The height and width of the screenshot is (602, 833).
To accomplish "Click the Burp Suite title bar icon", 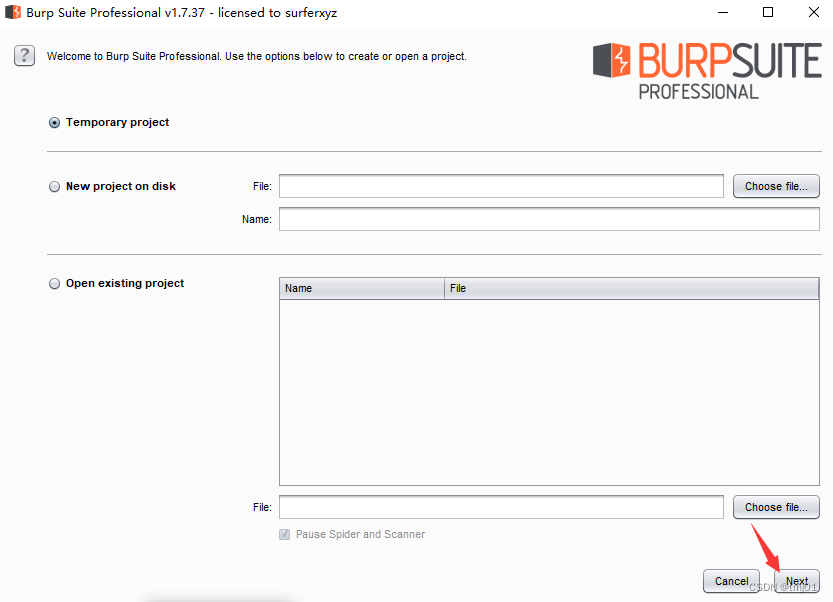I will [x=13, y=12].
